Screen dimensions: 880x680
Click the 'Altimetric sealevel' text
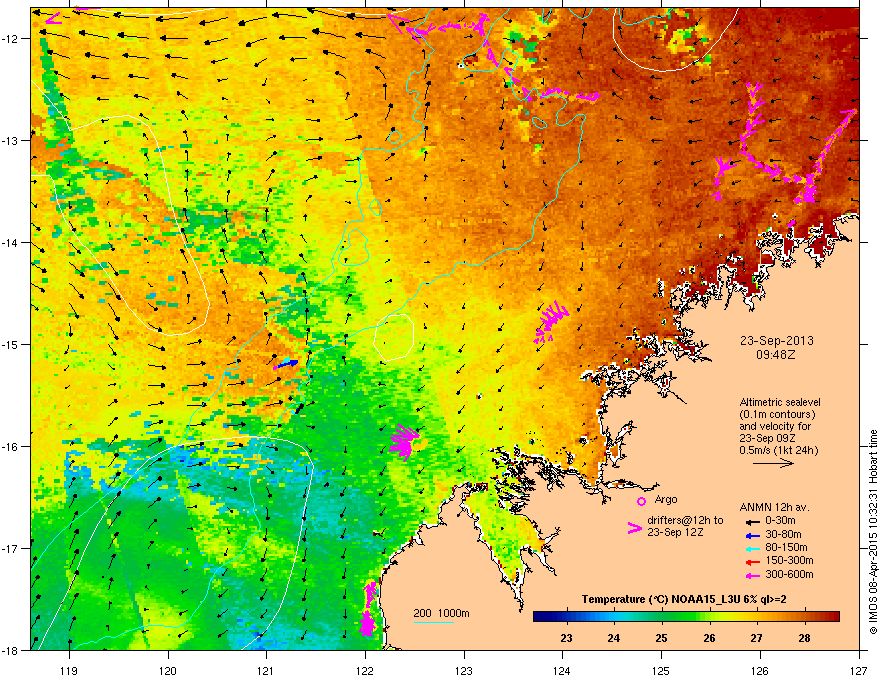[x=780, y=402]
